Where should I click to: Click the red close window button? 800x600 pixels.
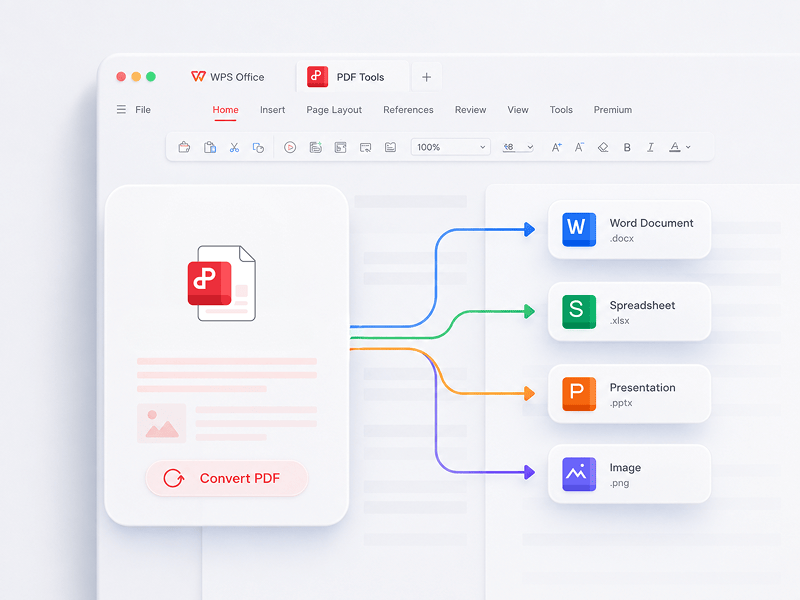(x=121, y=77)
